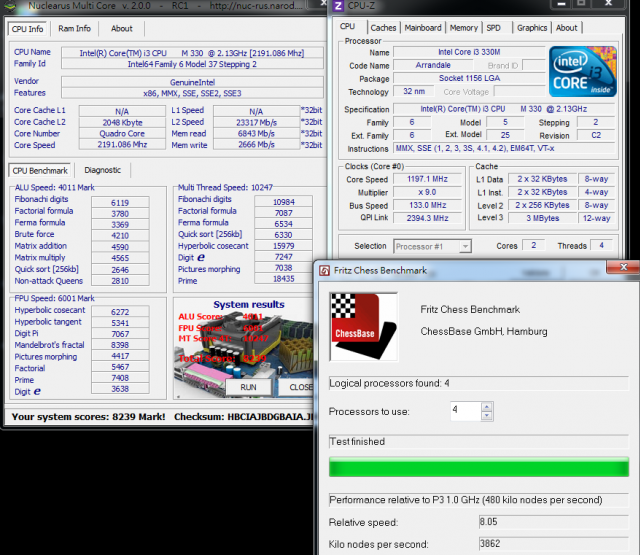This screenshot has width=640, height=555.
Task: Click the Test finished status field
Action: [x=479, y=442]
